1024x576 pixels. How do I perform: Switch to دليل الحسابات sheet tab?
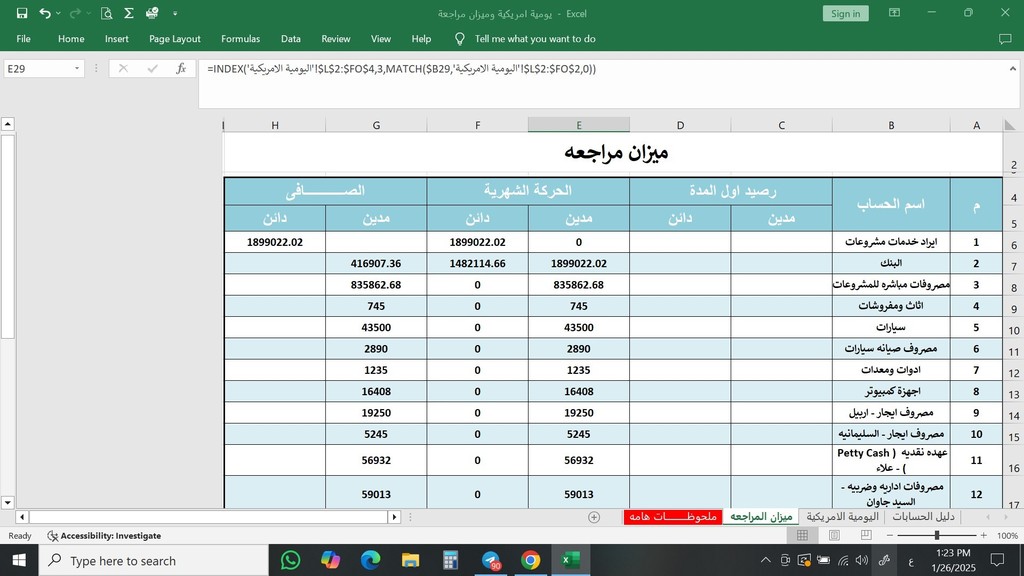click(x=923, y=517)
